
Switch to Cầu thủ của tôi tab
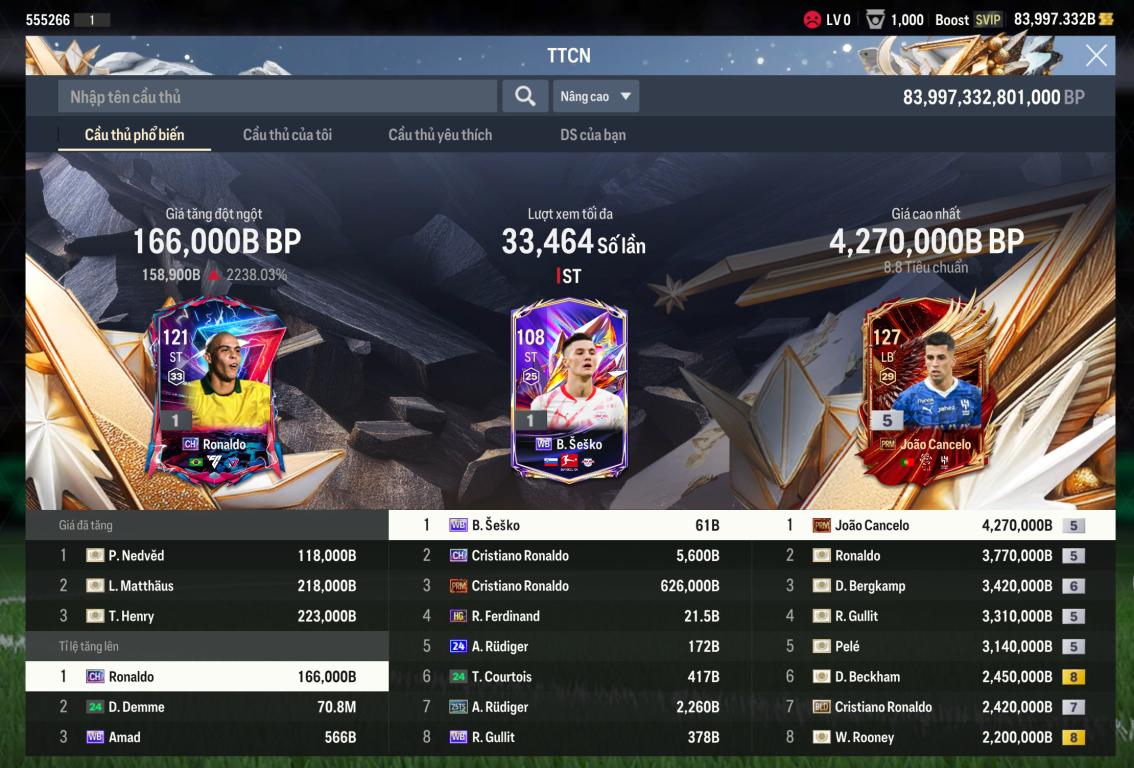(287, 135)
